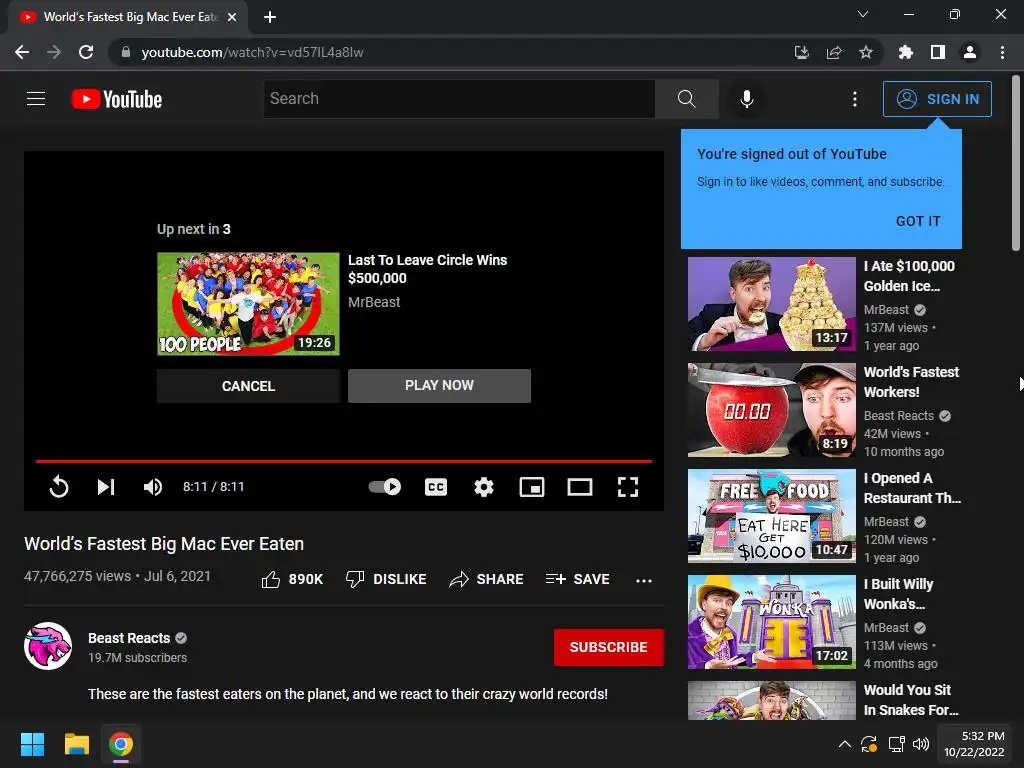Open World's Fastest Workers thumbnail

coord(771,409)
